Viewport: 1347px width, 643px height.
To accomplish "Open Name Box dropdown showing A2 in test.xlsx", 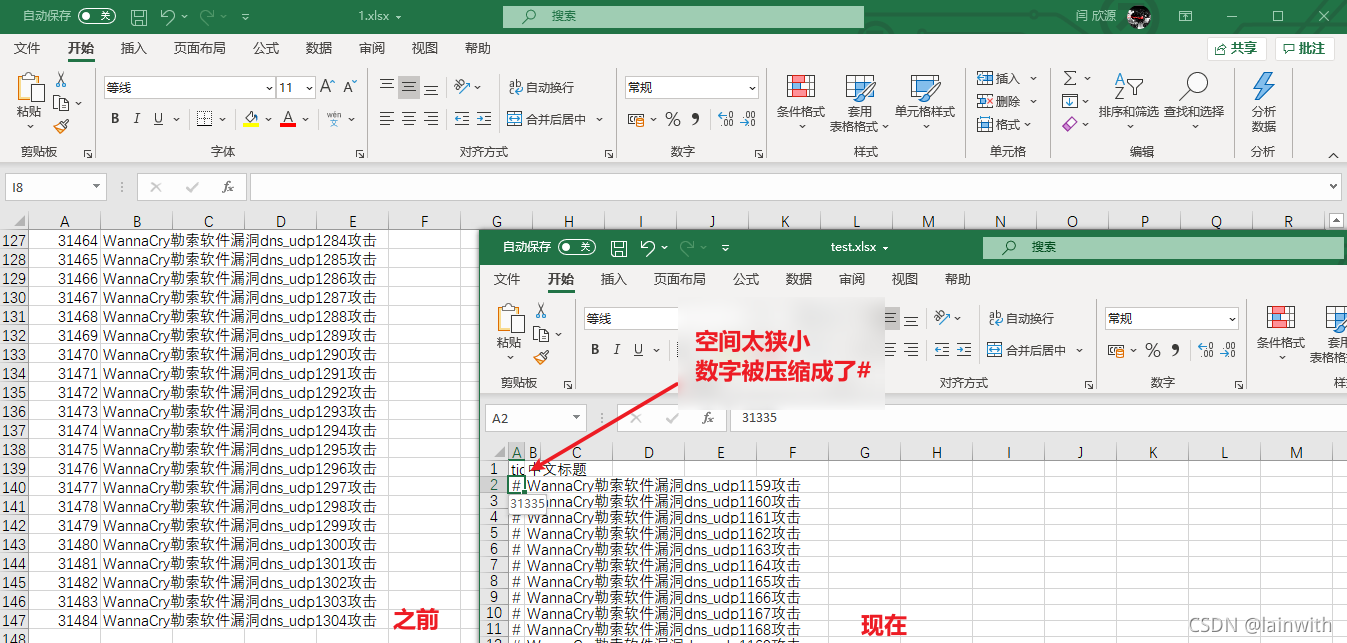I will point(577,418).
